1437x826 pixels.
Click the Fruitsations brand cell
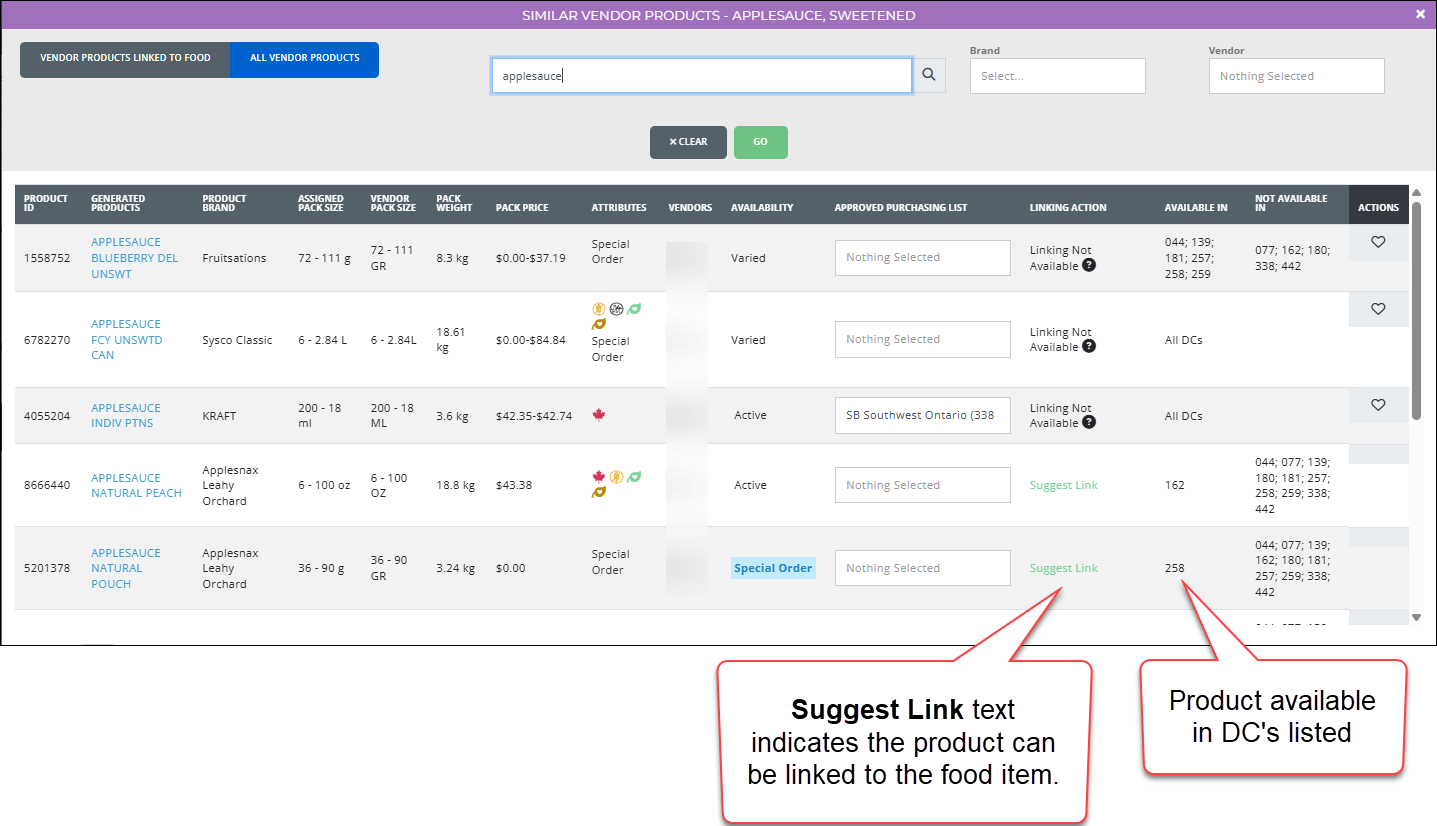pyautogui.click(x=234, y=258)
